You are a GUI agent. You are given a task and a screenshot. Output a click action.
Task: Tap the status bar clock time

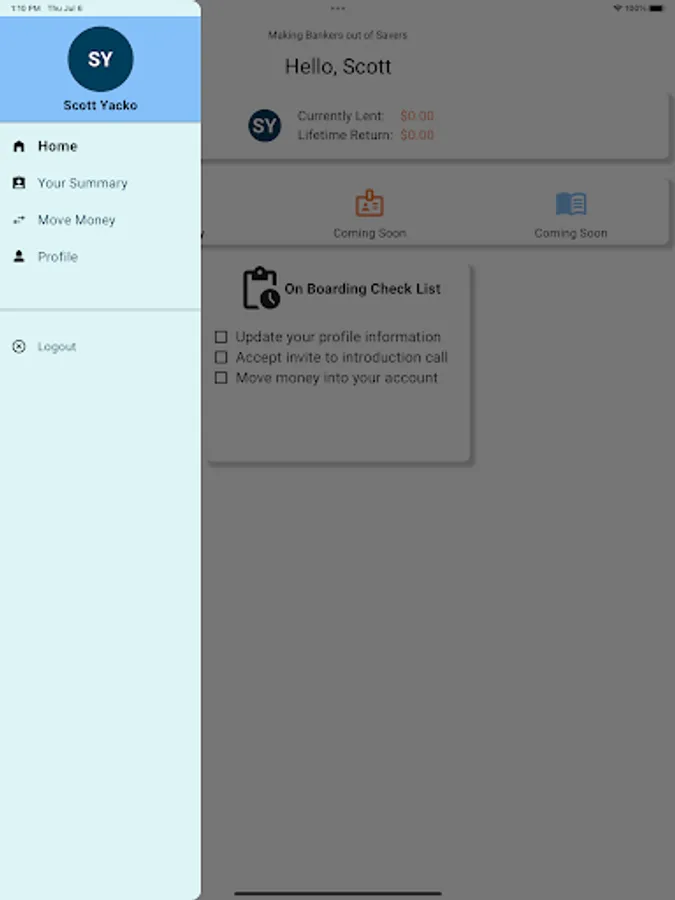(x=26, y=8)
